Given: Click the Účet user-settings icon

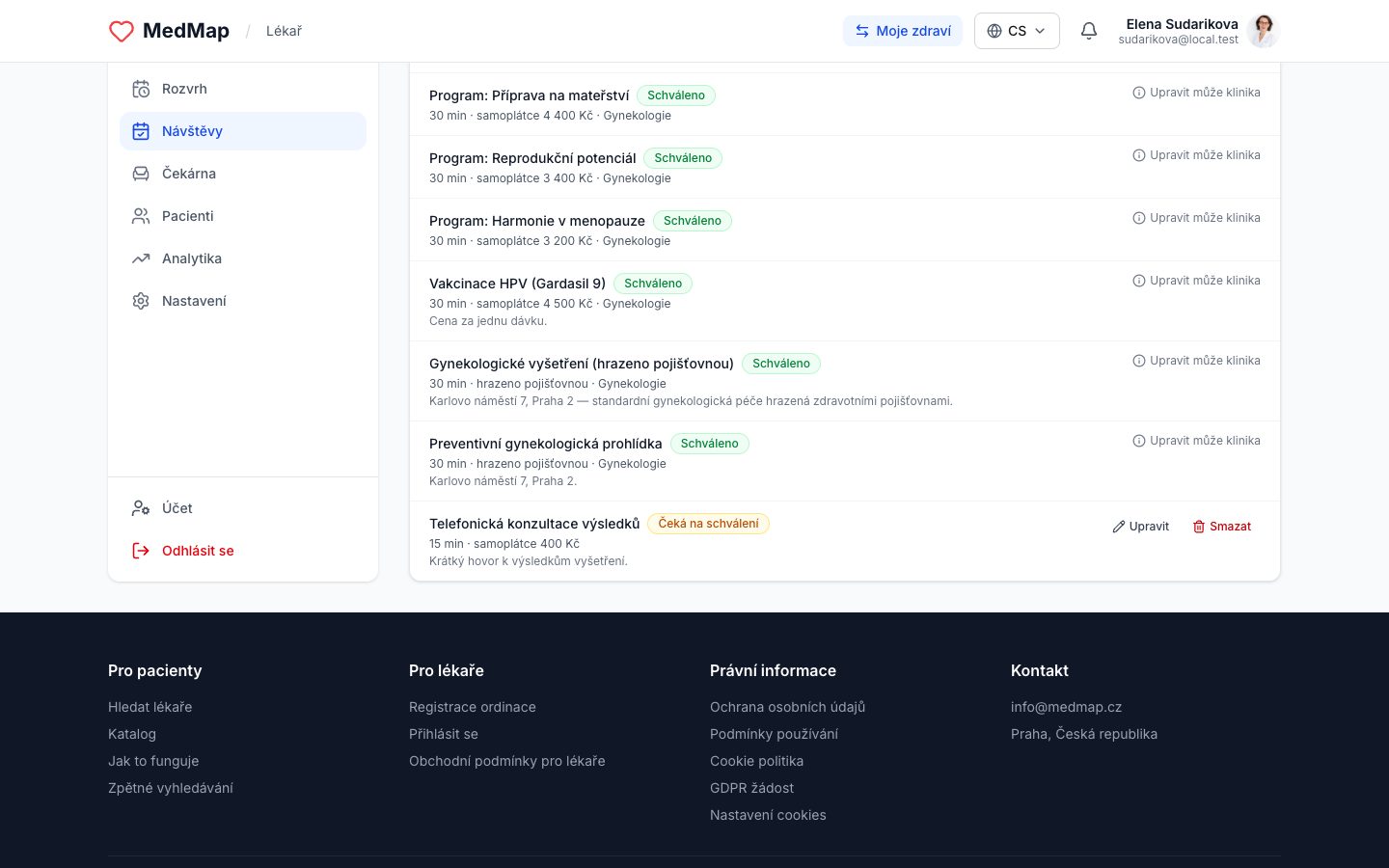Looking at the screenshot, I should [141, 508].
